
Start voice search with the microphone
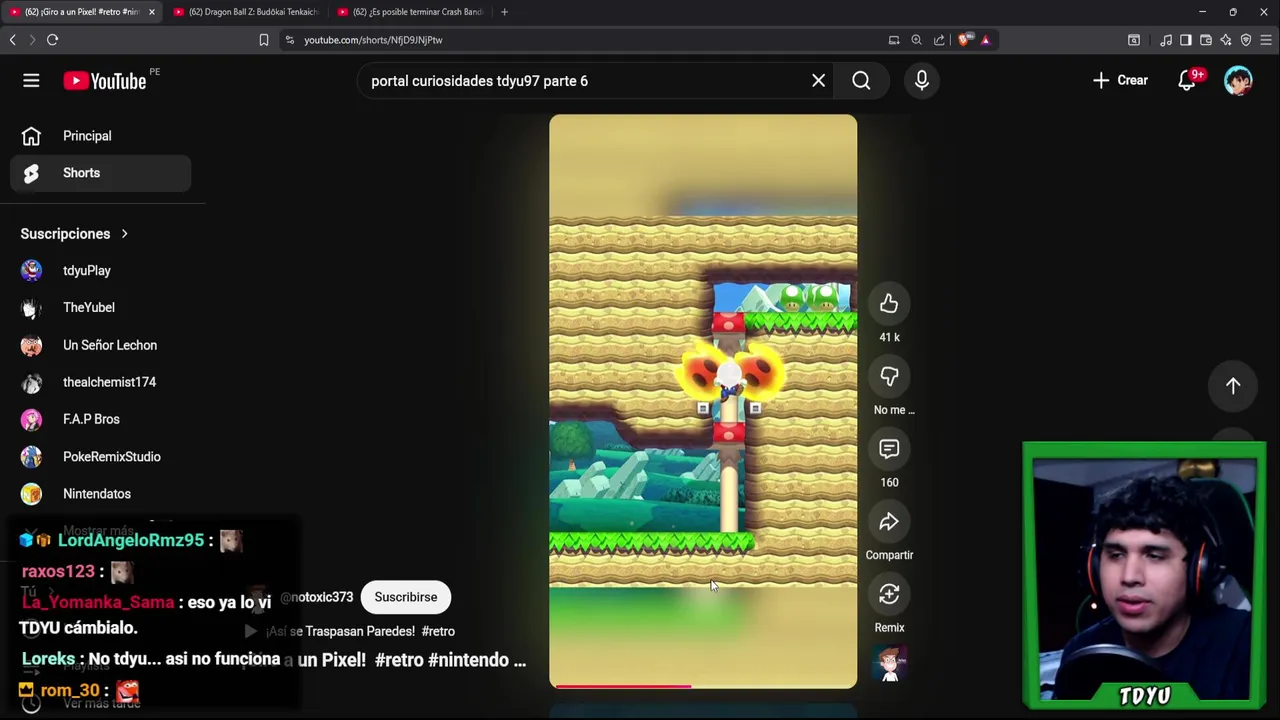[922, 81]
